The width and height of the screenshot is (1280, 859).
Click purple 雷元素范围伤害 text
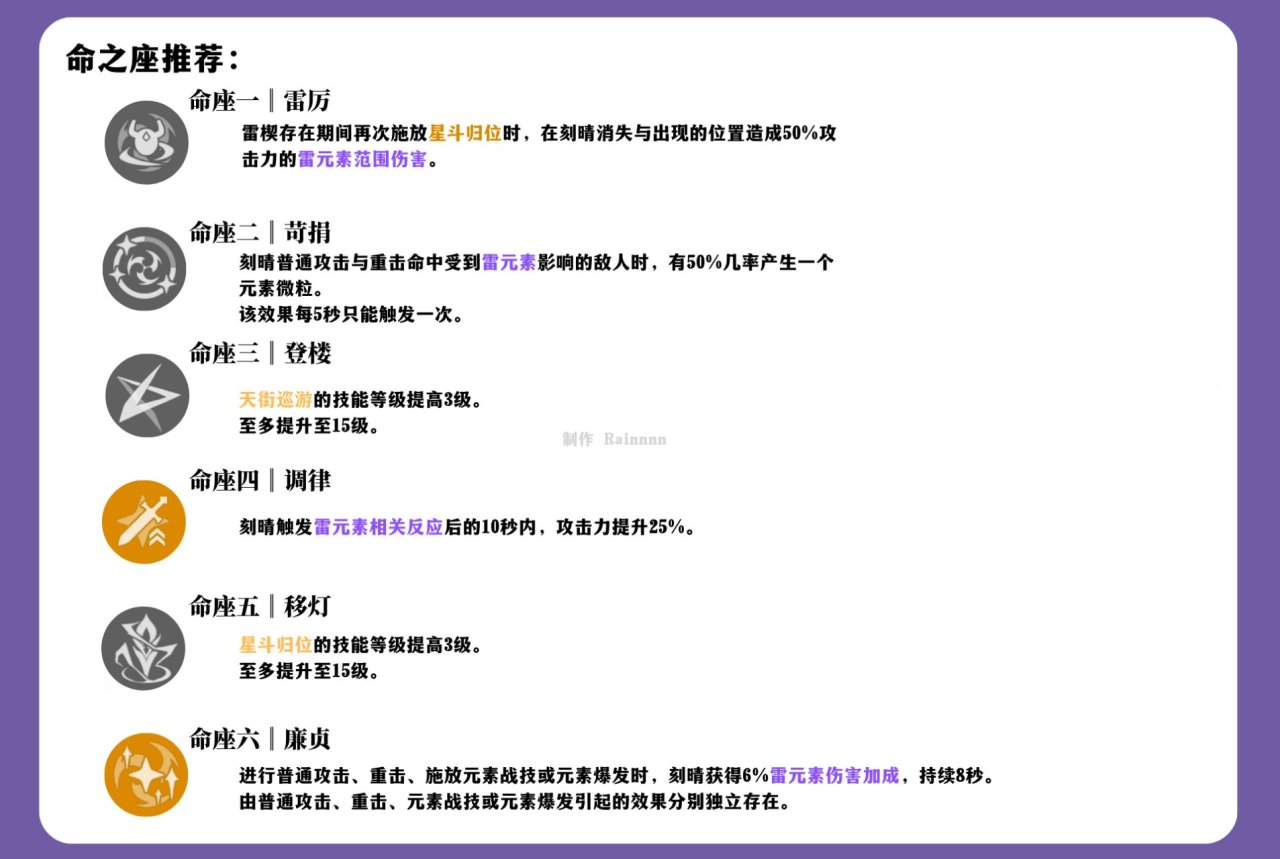[362, 159]
